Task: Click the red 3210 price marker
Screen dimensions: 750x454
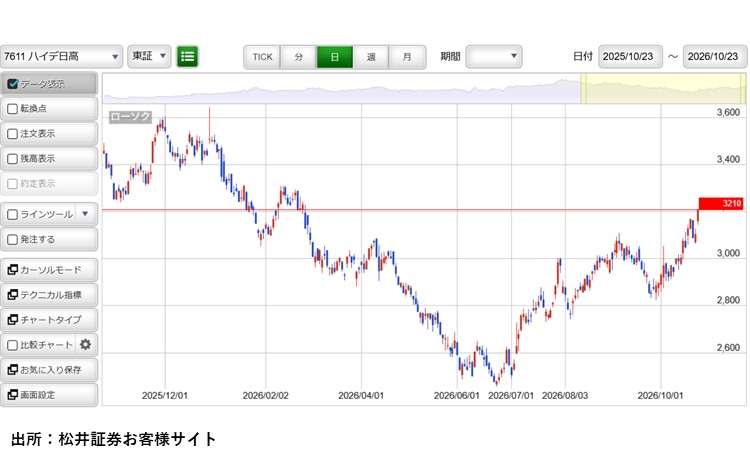Action: point(721,204)
